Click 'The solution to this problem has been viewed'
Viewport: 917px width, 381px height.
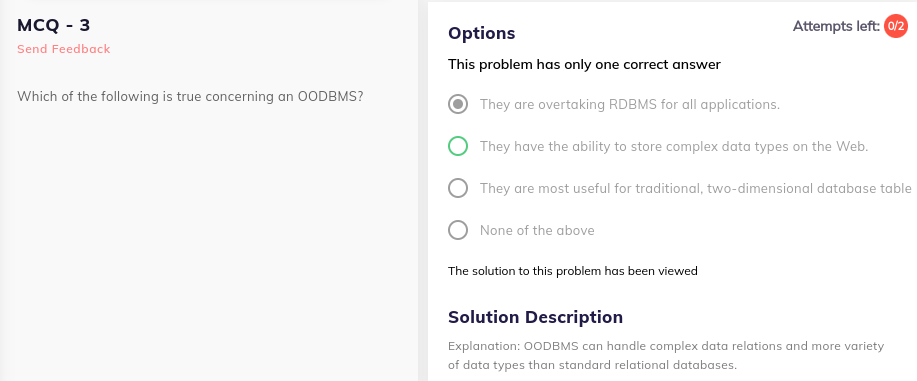pyautogui.click(x=573, y=271)
